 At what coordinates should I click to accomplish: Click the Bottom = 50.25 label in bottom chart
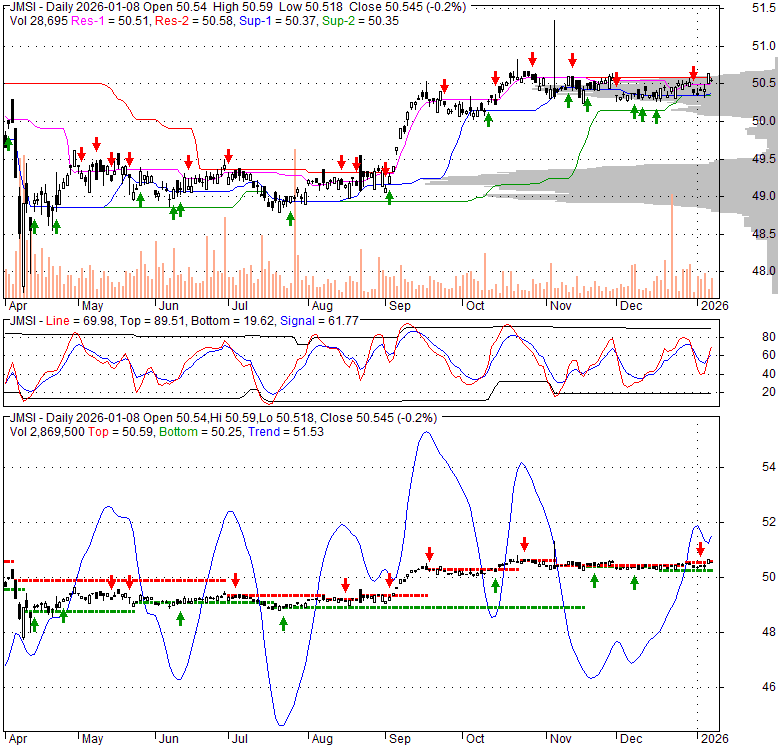(200, 432)
